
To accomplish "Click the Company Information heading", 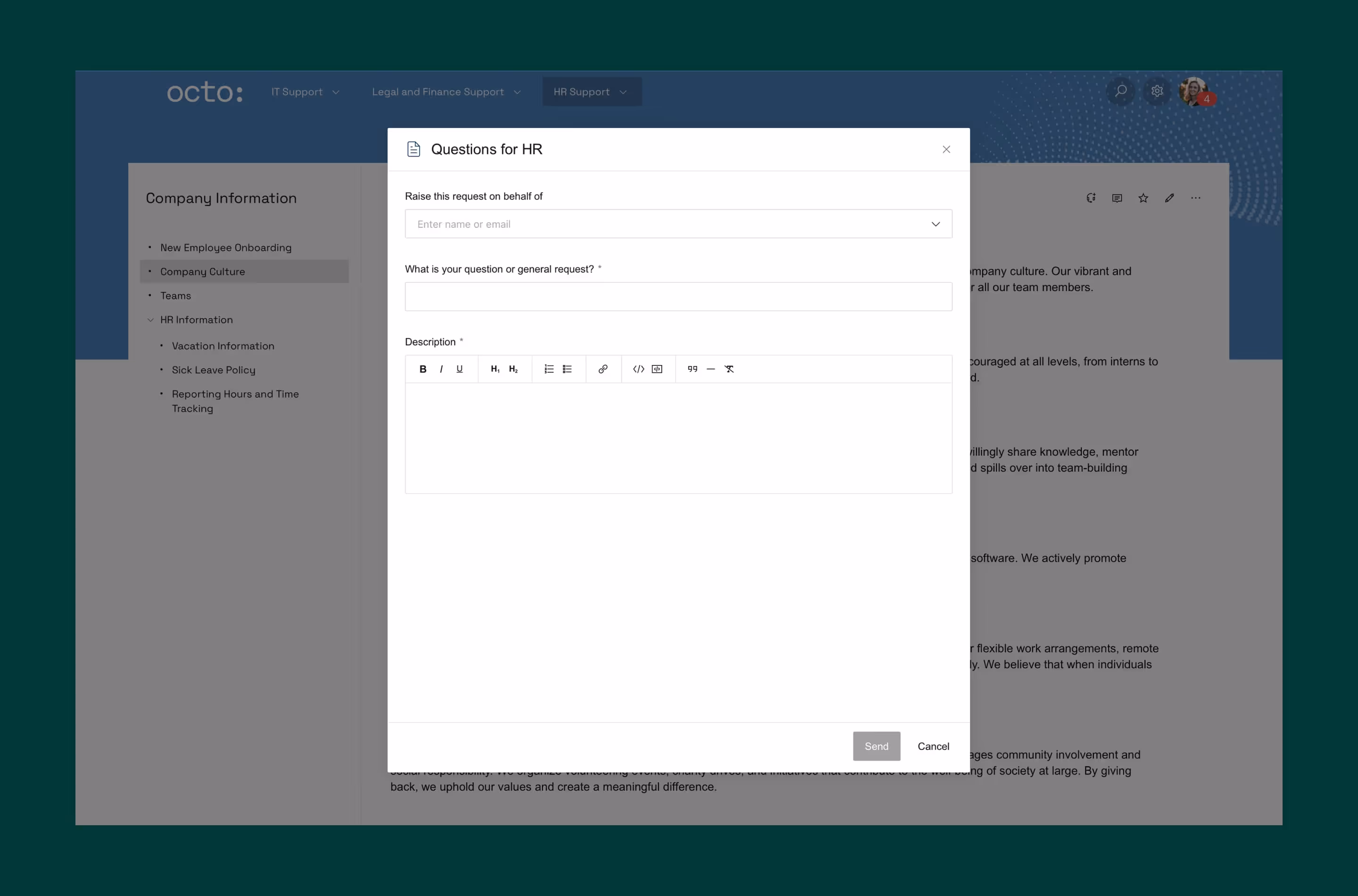I will (221, 198).
